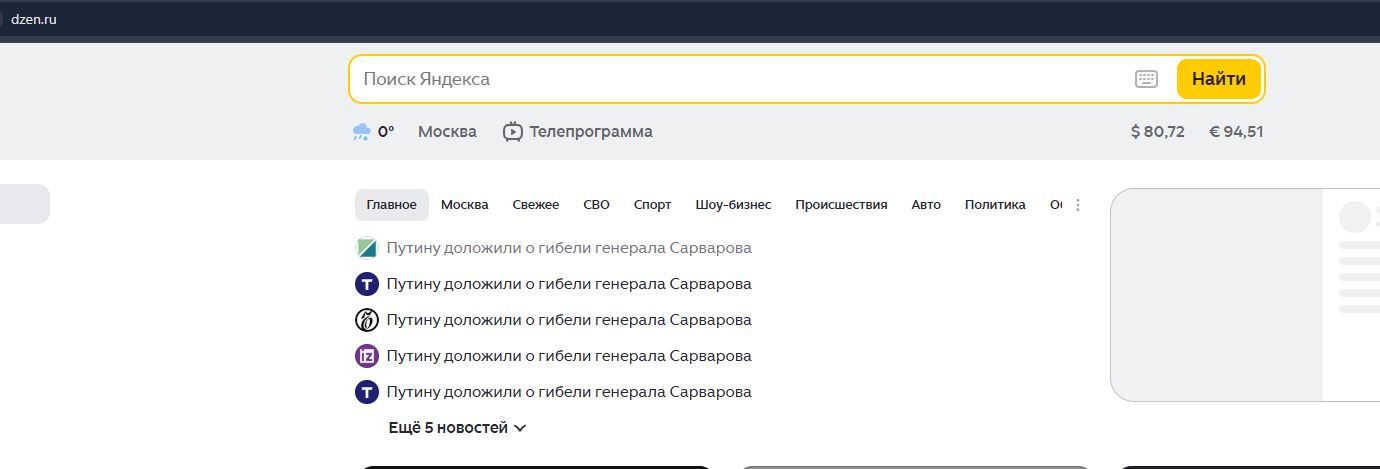The width and height of the screenshot is (1380, 469).
Task: Click the ornate black-circle source icon
Action: coord(367,320)
